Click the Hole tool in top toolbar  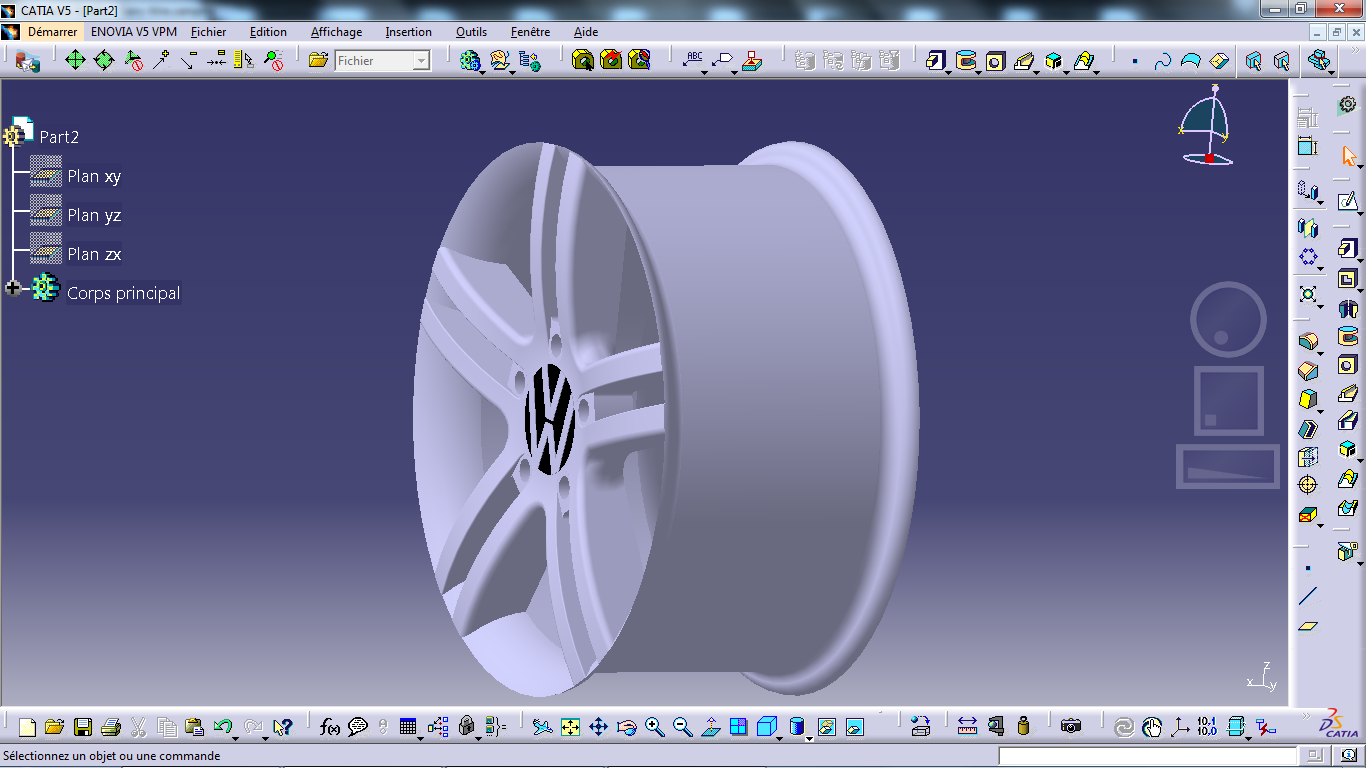click(x=995, y=61)
